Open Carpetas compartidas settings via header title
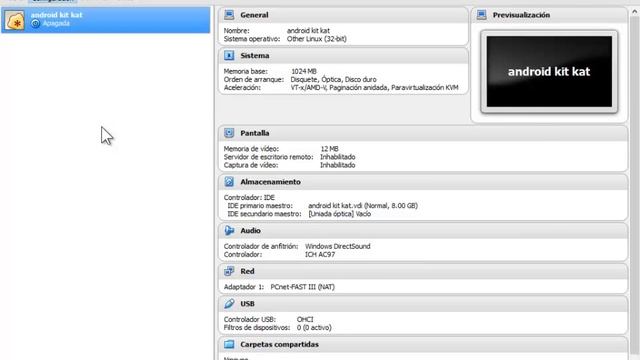 280,344
